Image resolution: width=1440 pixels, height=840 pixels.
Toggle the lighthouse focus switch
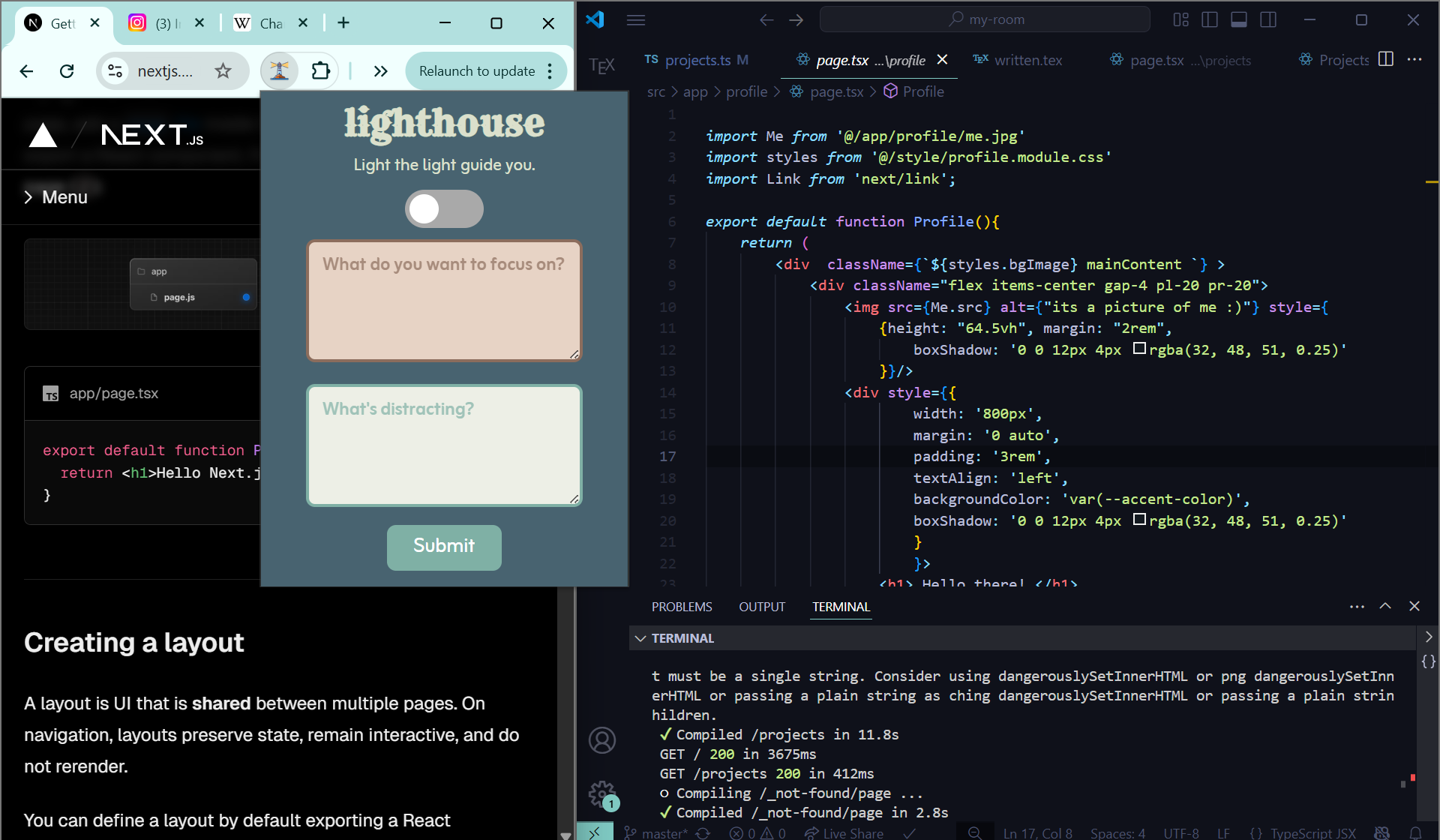[x=444, y=208]
